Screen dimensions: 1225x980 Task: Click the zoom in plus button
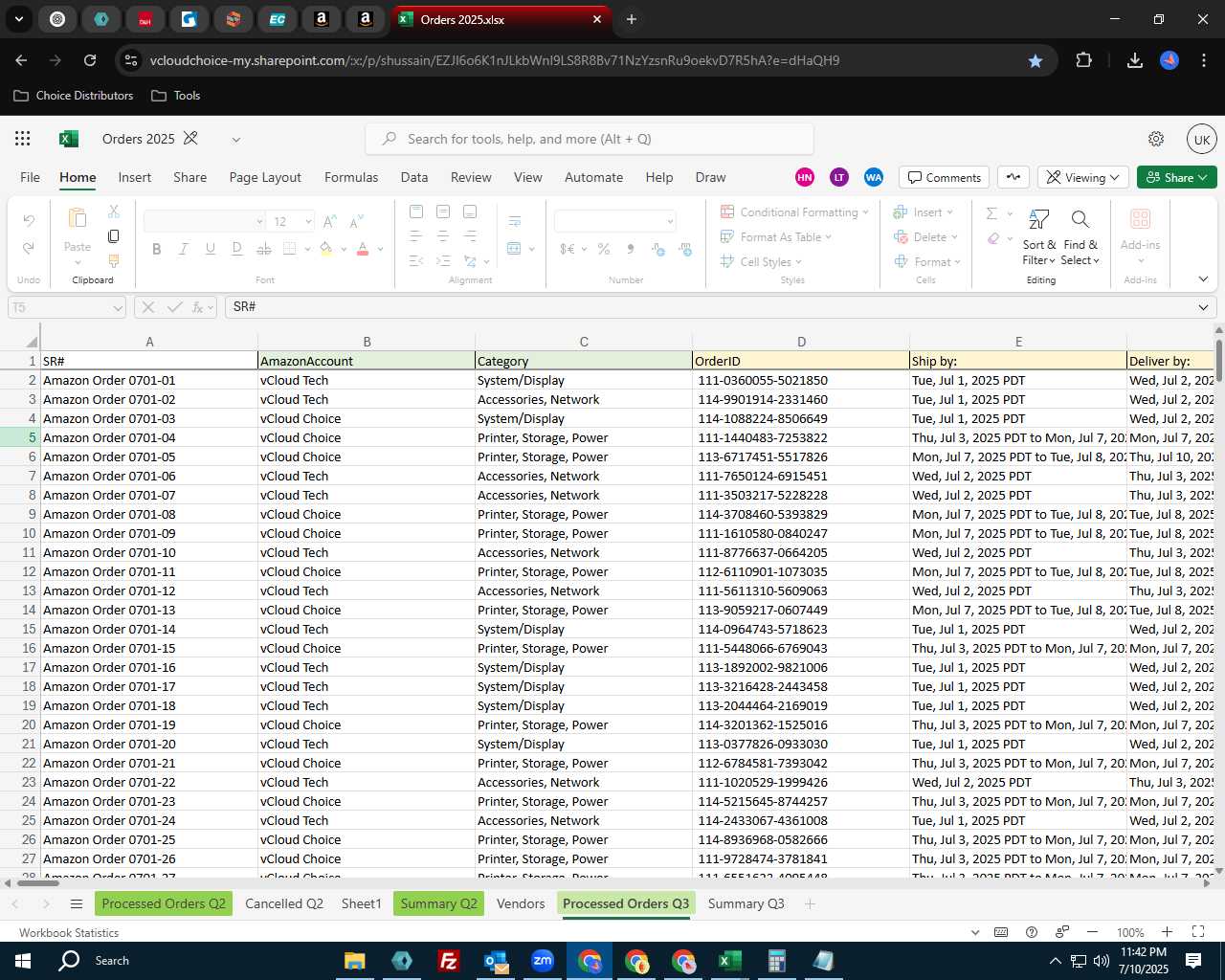(1167, 932)
